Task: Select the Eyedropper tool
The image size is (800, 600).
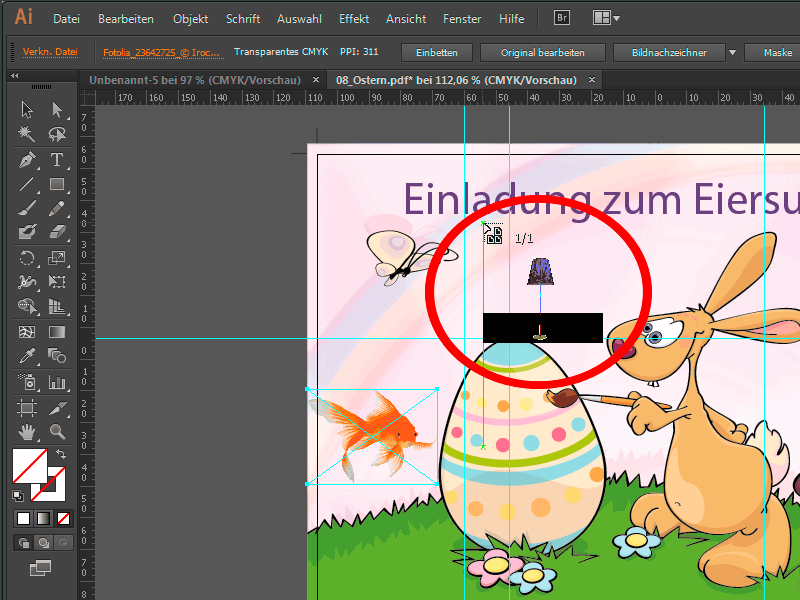Action: (27, 356)
